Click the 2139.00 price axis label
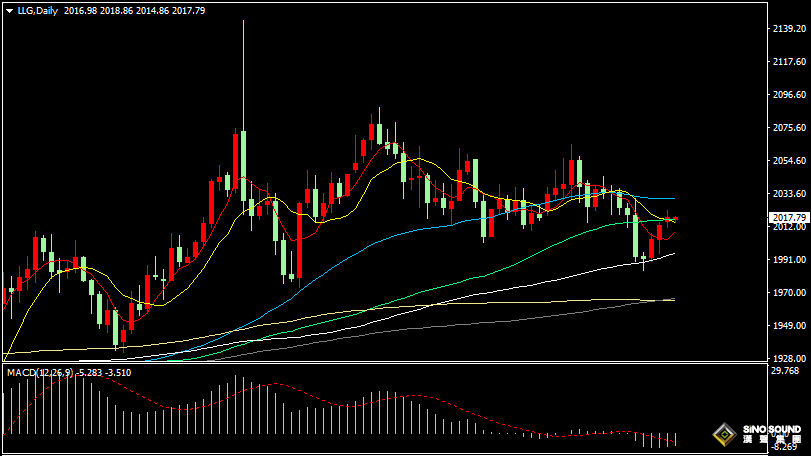Screen dimensions: 811x456 click(789, 30)
